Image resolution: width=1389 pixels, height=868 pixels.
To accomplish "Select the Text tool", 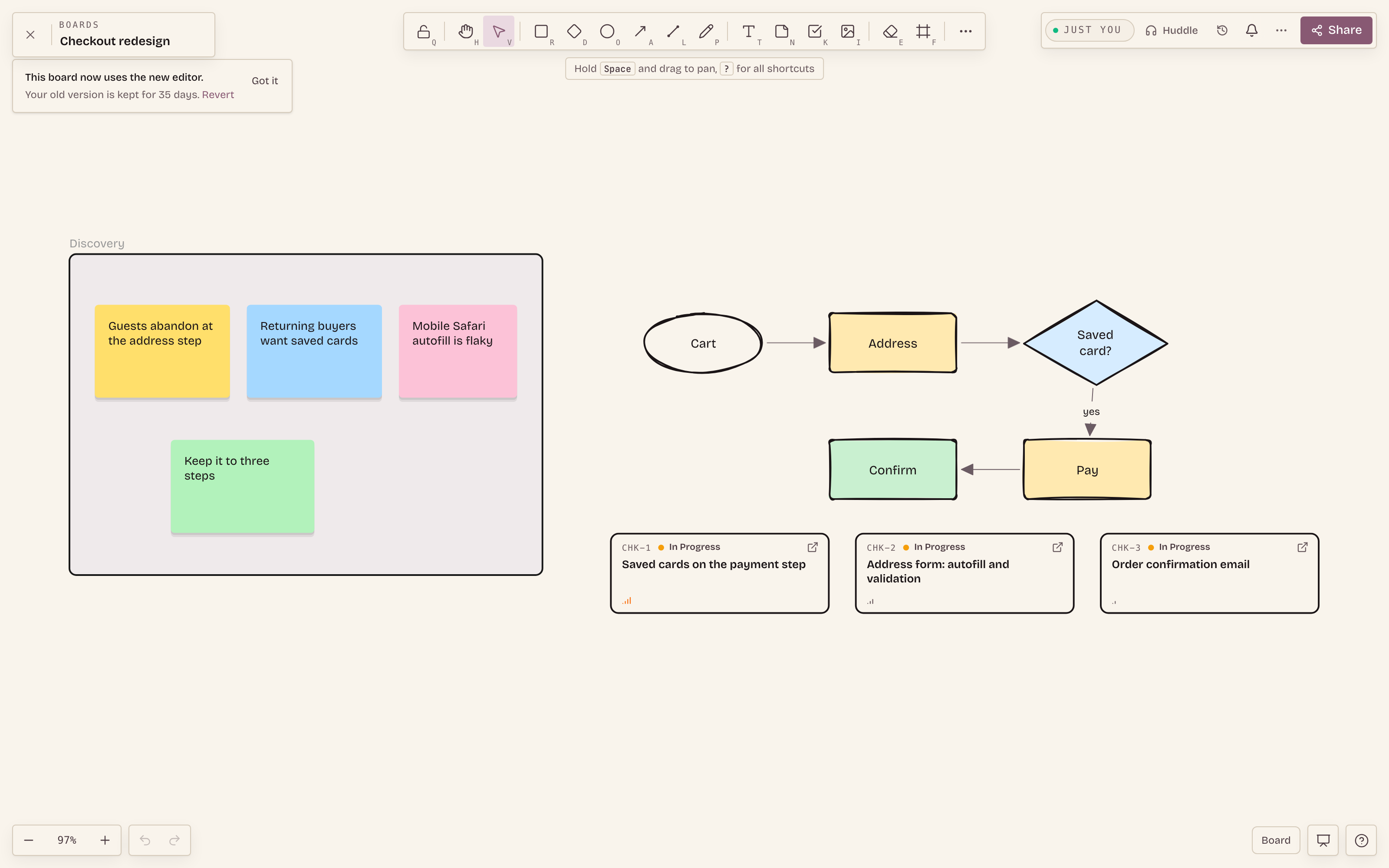I will [748, 31].
